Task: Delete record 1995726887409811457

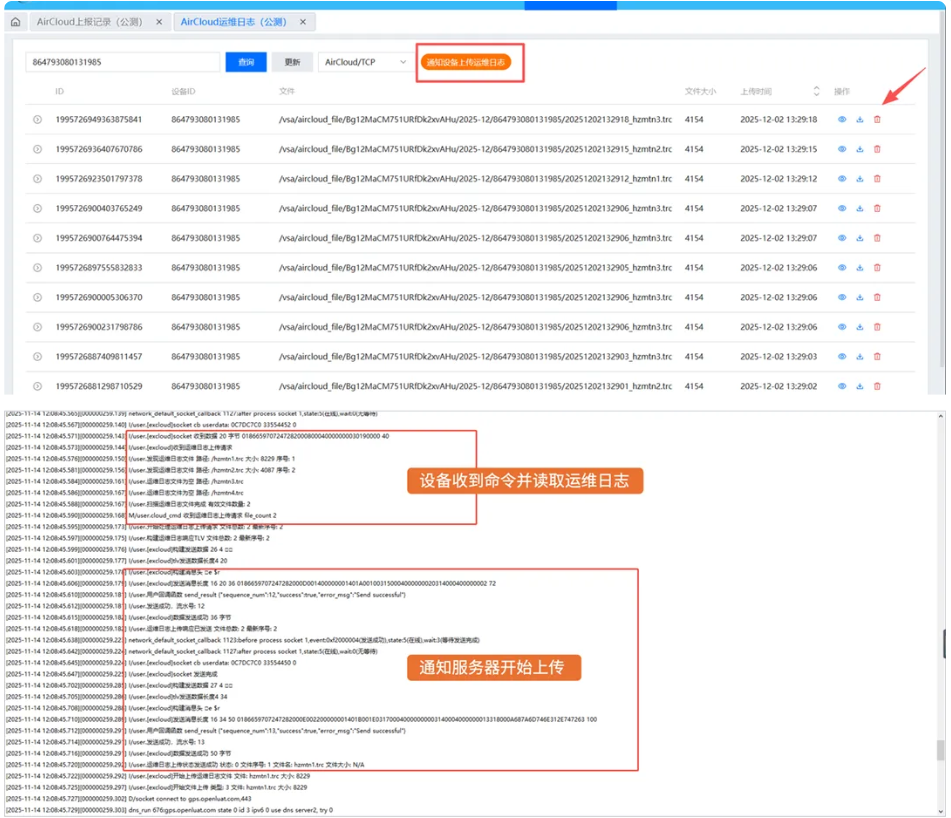Action: tap(877, 357)
